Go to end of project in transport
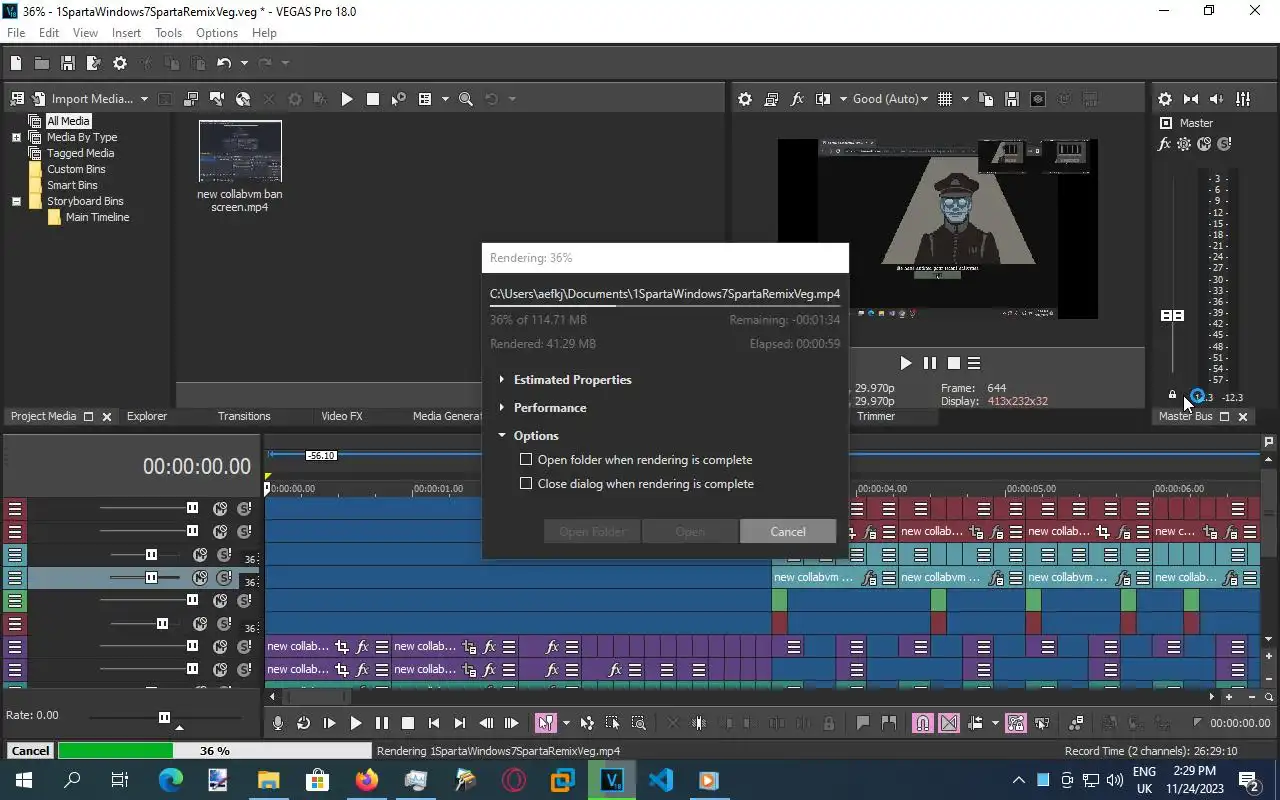The image size is (1280, 800). point(460,723)
